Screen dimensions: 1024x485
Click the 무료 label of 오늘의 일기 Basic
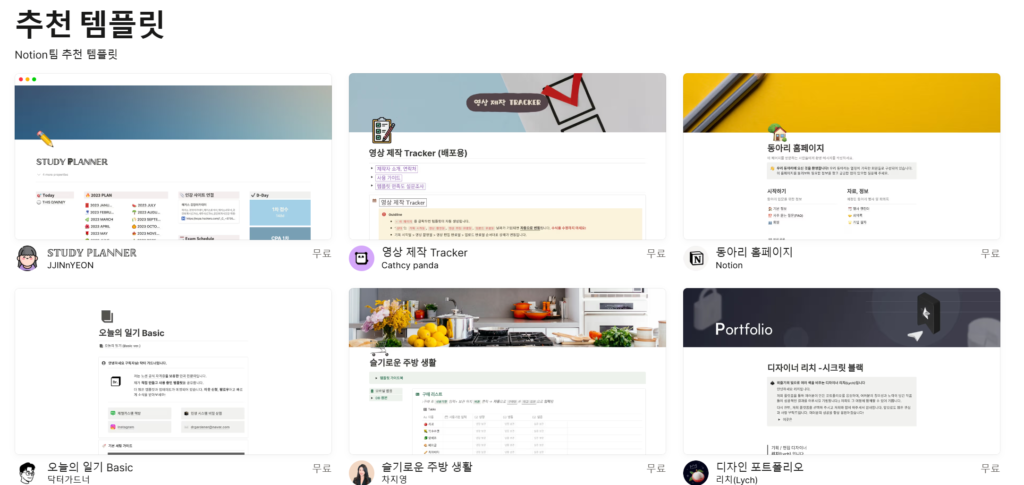pos(321,468)
